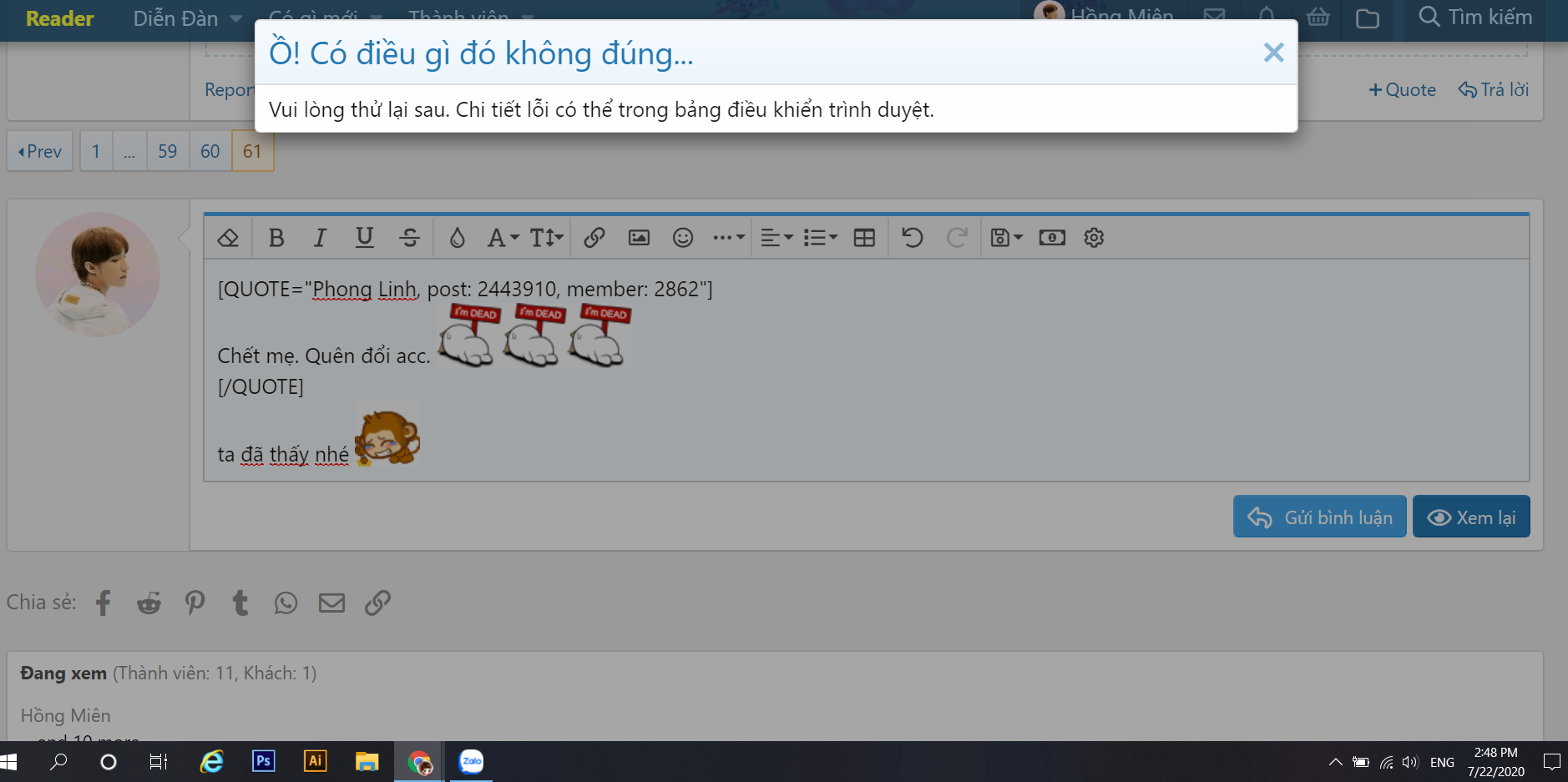This screenshot has width=1568, height=782.
Task: Click the editor settings gear icon
Action: coord(1094,239)
